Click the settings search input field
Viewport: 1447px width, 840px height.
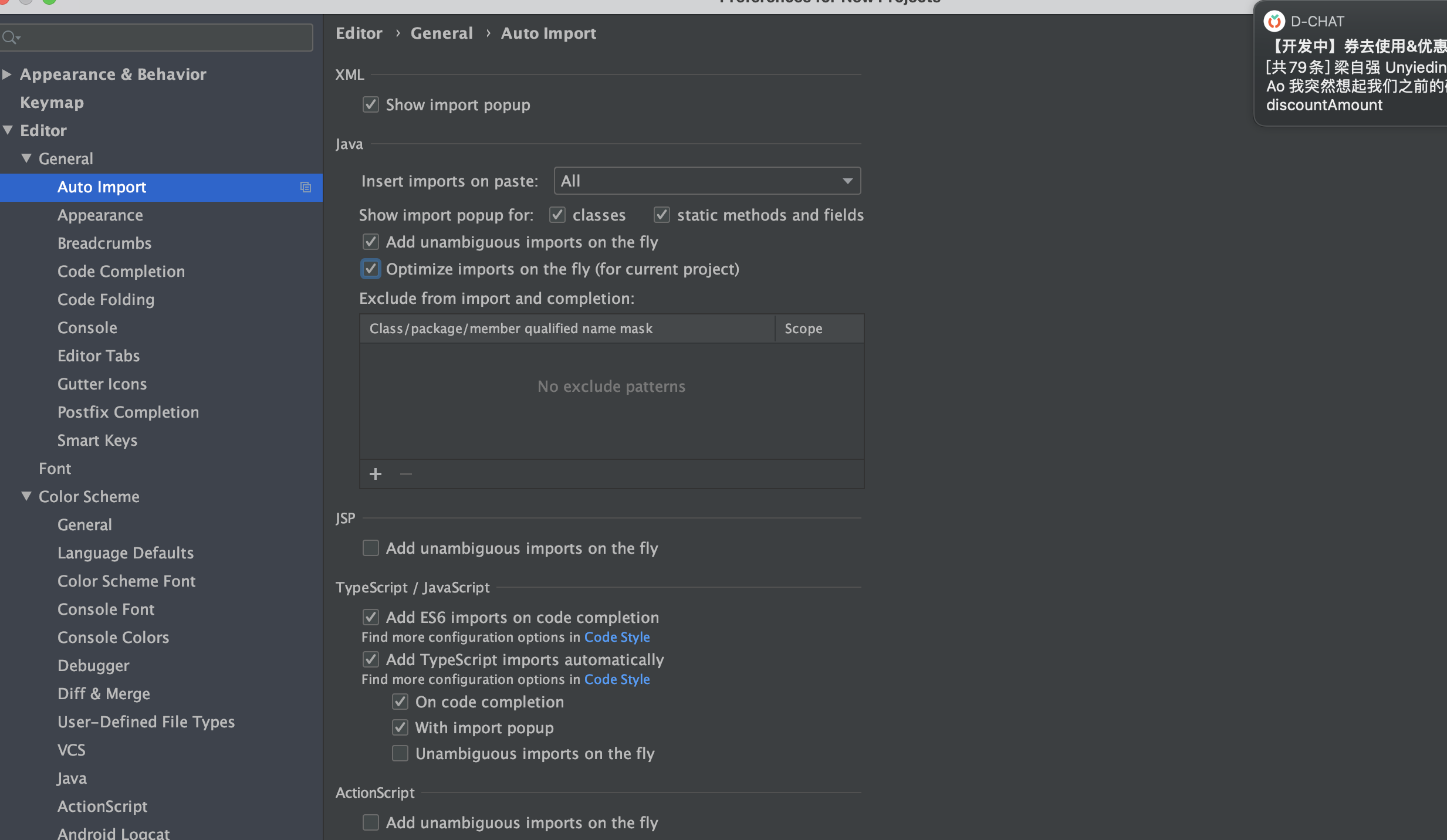(x=164, y=38)
